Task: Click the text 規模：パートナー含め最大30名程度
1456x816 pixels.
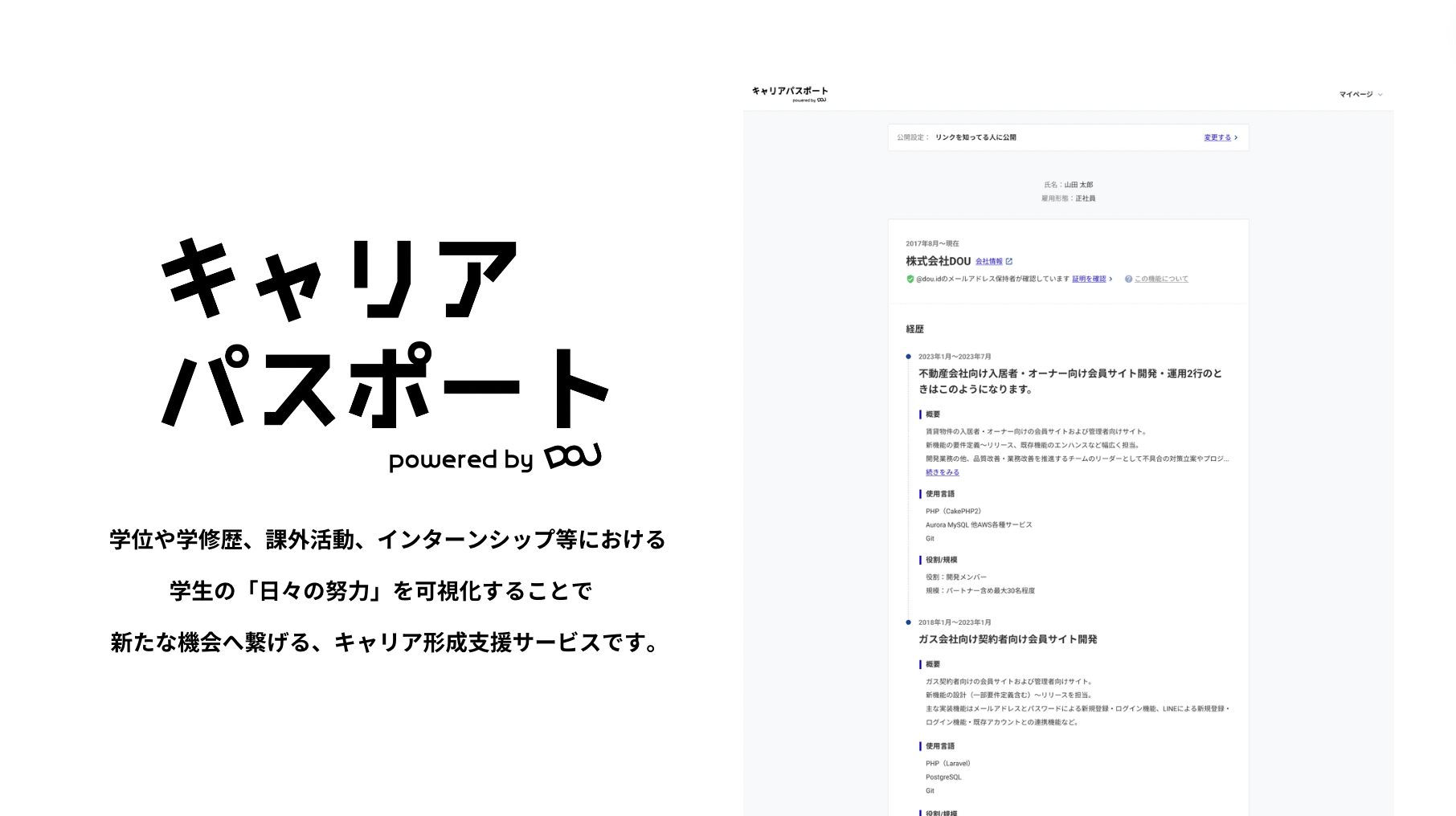Action: coord(980,590)
